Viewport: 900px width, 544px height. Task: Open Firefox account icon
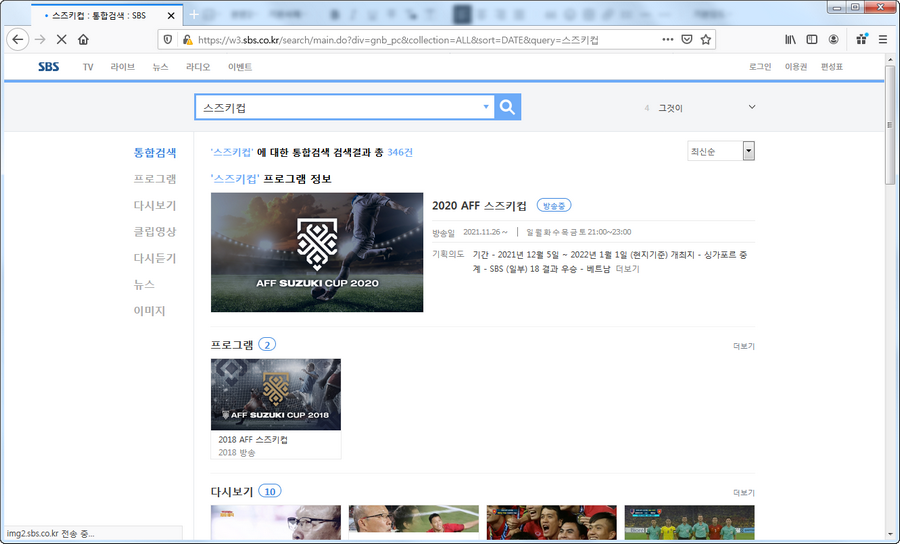pyautogui.click(x=833, y=40)
